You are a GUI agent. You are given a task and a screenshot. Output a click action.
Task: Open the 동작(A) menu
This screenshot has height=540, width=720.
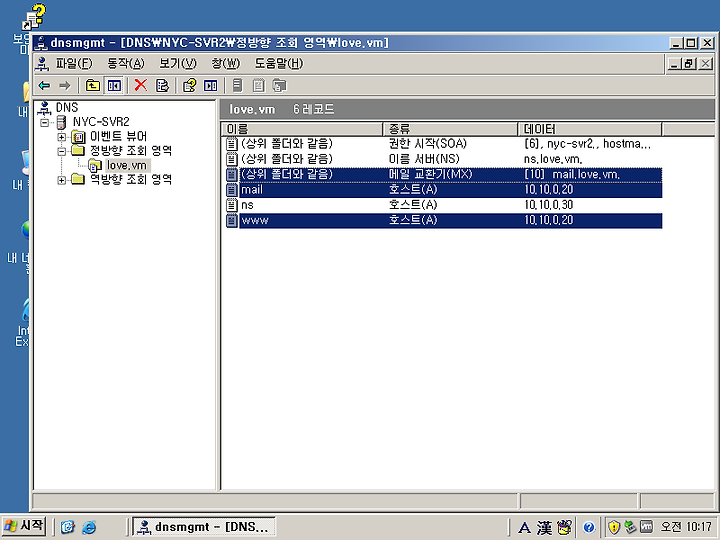(126, 64)
